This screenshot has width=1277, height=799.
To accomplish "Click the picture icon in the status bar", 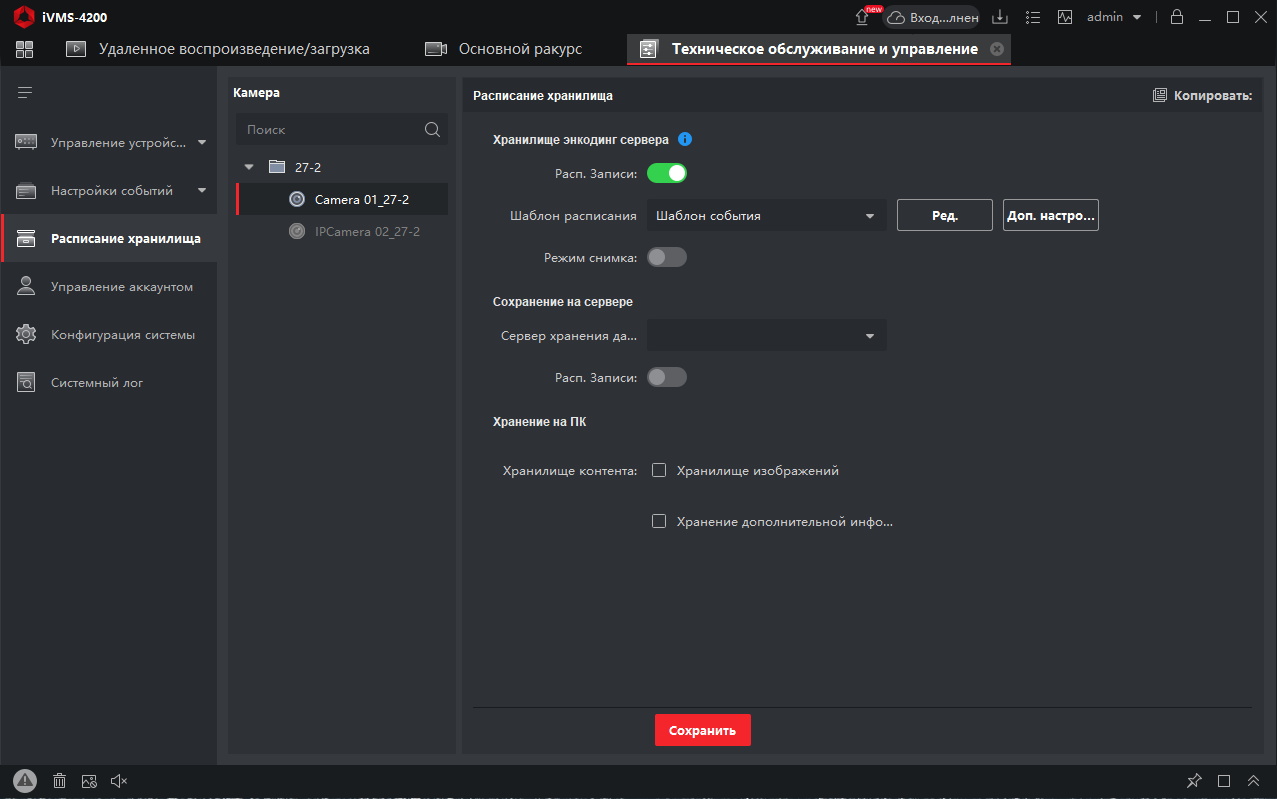I will point(89,781).
